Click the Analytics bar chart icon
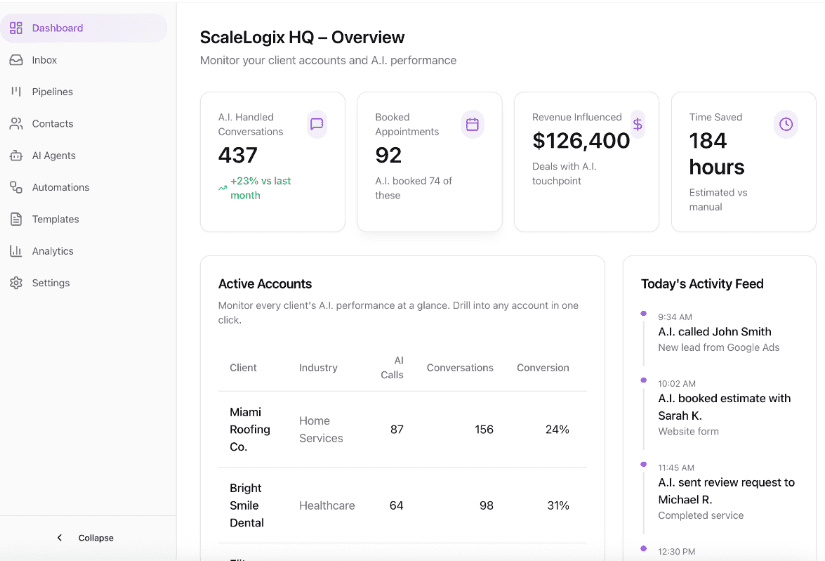The height and width of the screenshot is (561, 825). tap(16, 251)
